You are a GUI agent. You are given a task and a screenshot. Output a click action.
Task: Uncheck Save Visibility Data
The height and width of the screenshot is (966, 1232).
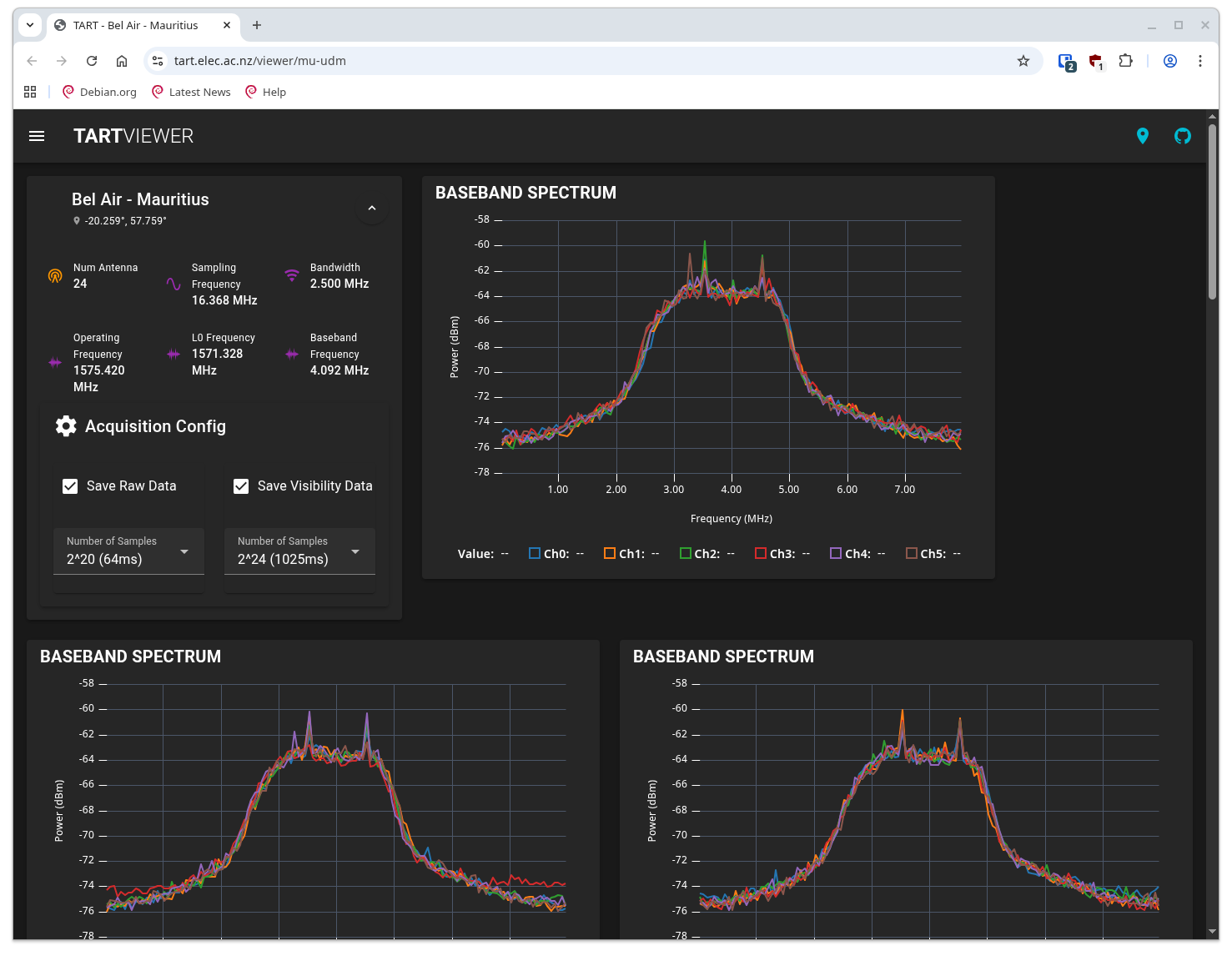coord(241,486)
